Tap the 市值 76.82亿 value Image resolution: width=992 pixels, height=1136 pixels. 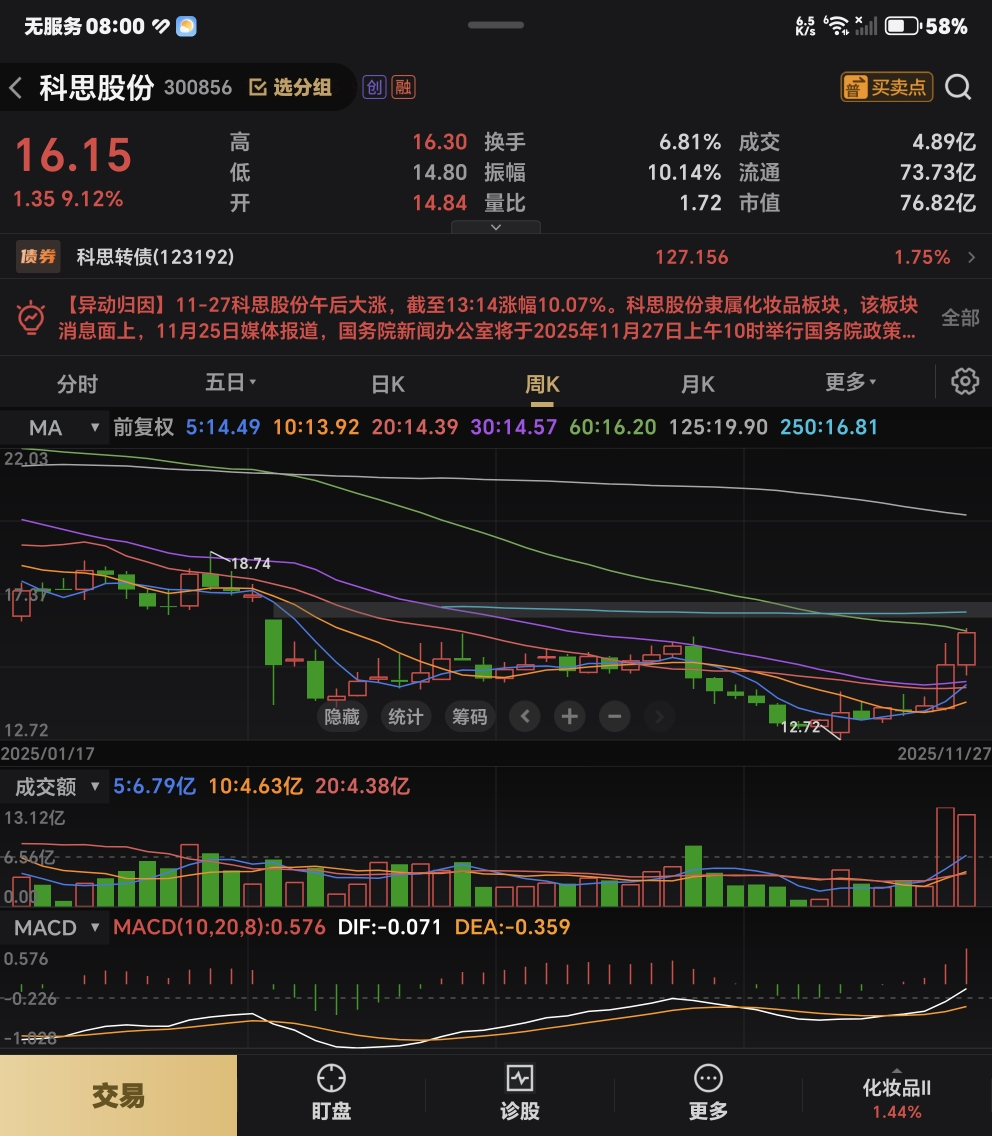pyautogui.click(x=938, y=203)
